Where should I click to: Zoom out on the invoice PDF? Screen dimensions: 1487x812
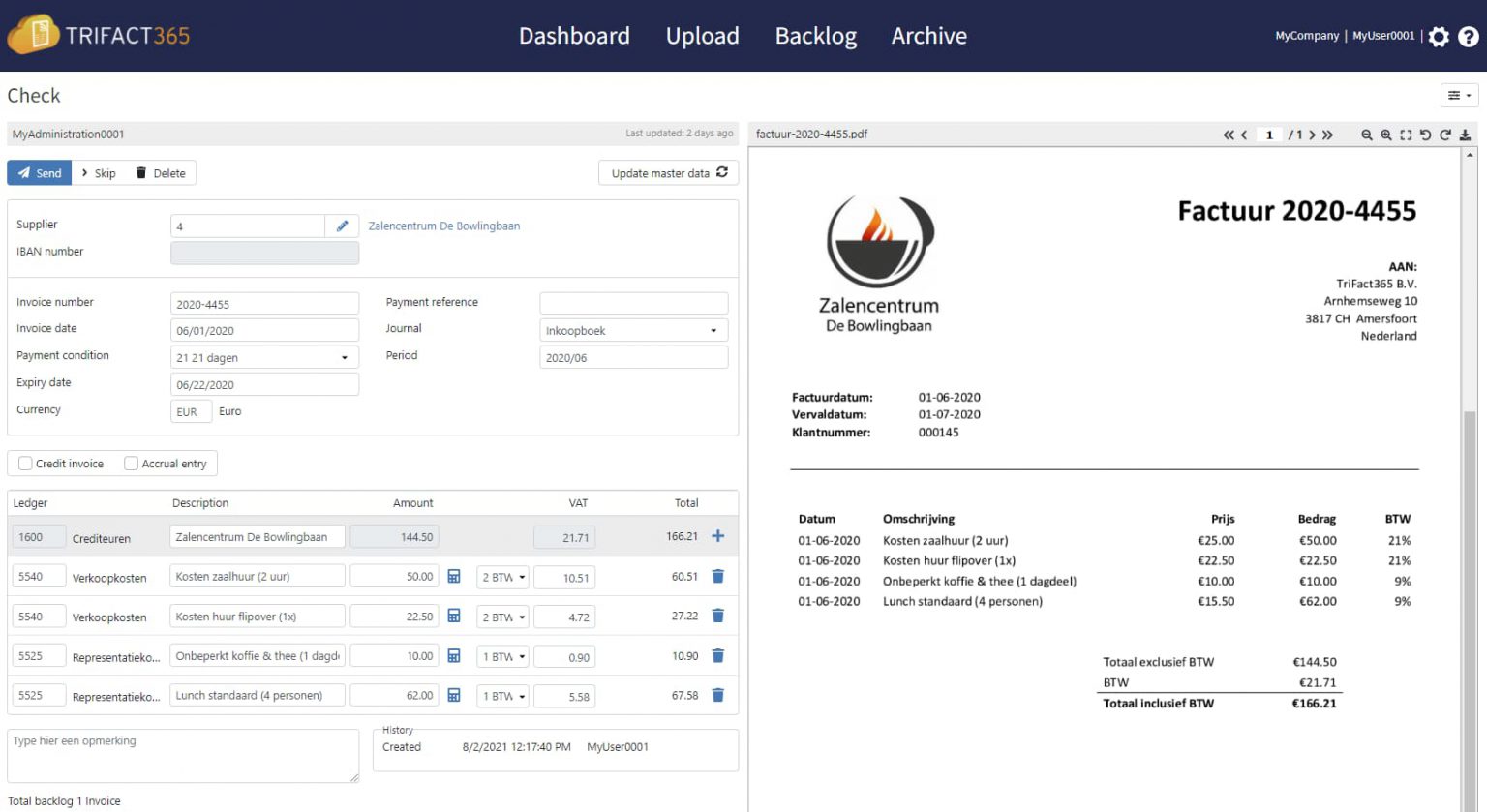click(x=1367, y=135)
